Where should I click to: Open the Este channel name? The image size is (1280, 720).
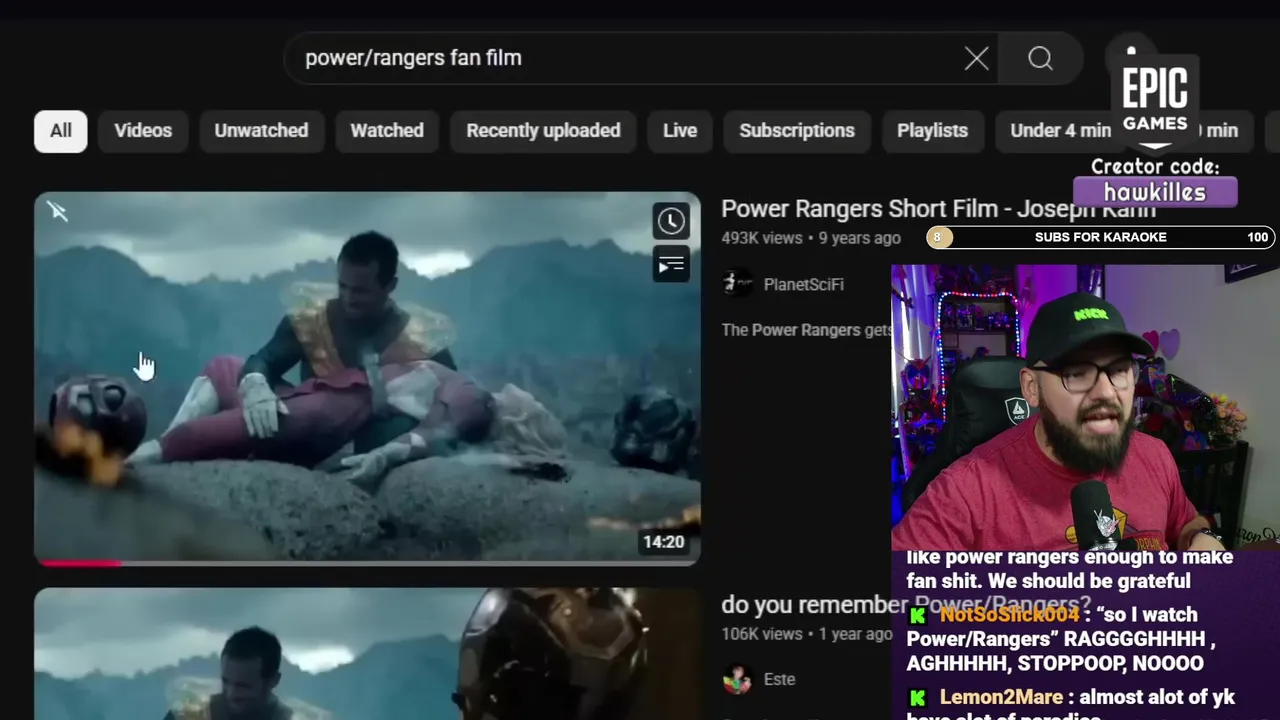point(779,679)
